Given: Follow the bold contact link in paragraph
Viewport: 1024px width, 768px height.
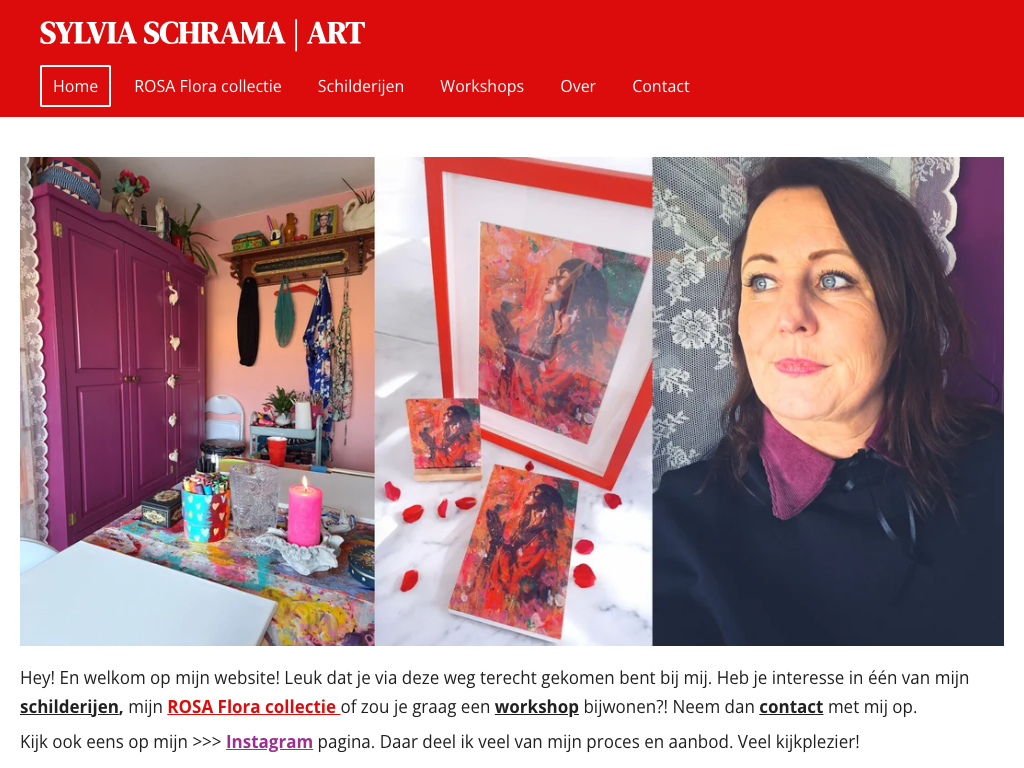Looking at the screenshot, I should coord(791,707).
